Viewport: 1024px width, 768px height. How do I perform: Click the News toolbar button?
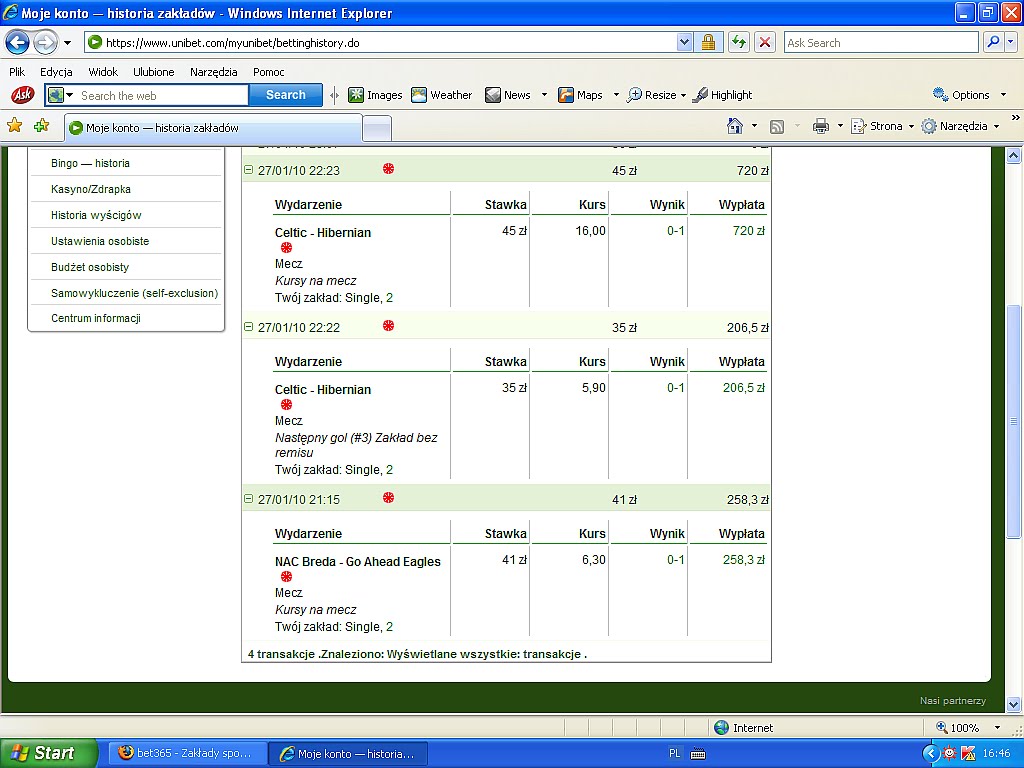[x=508, y=95]
